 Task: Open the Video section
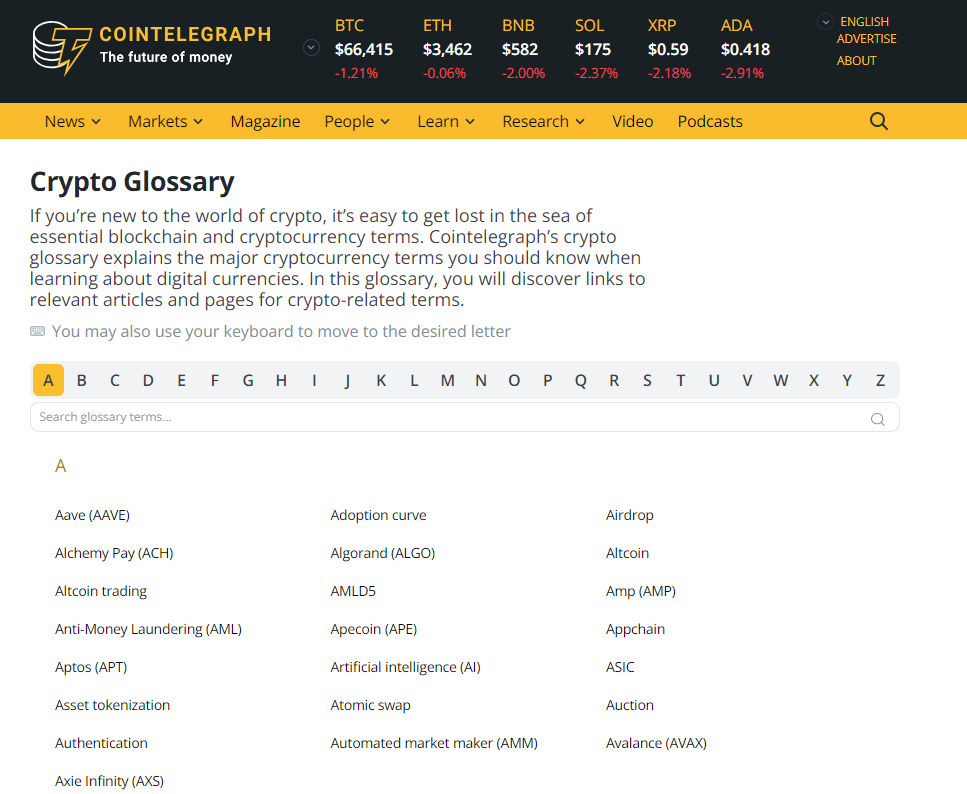click(633, 122)
